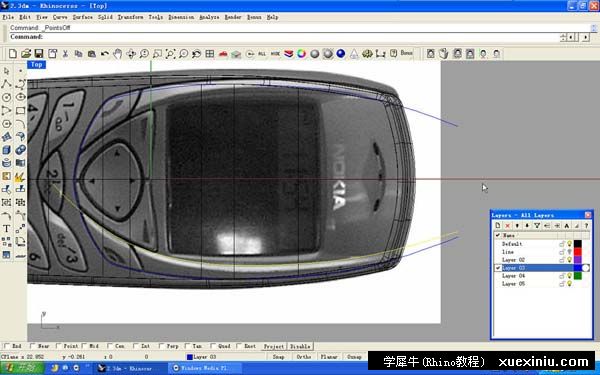Click the Undo arrow icon

tap(104, 54)
